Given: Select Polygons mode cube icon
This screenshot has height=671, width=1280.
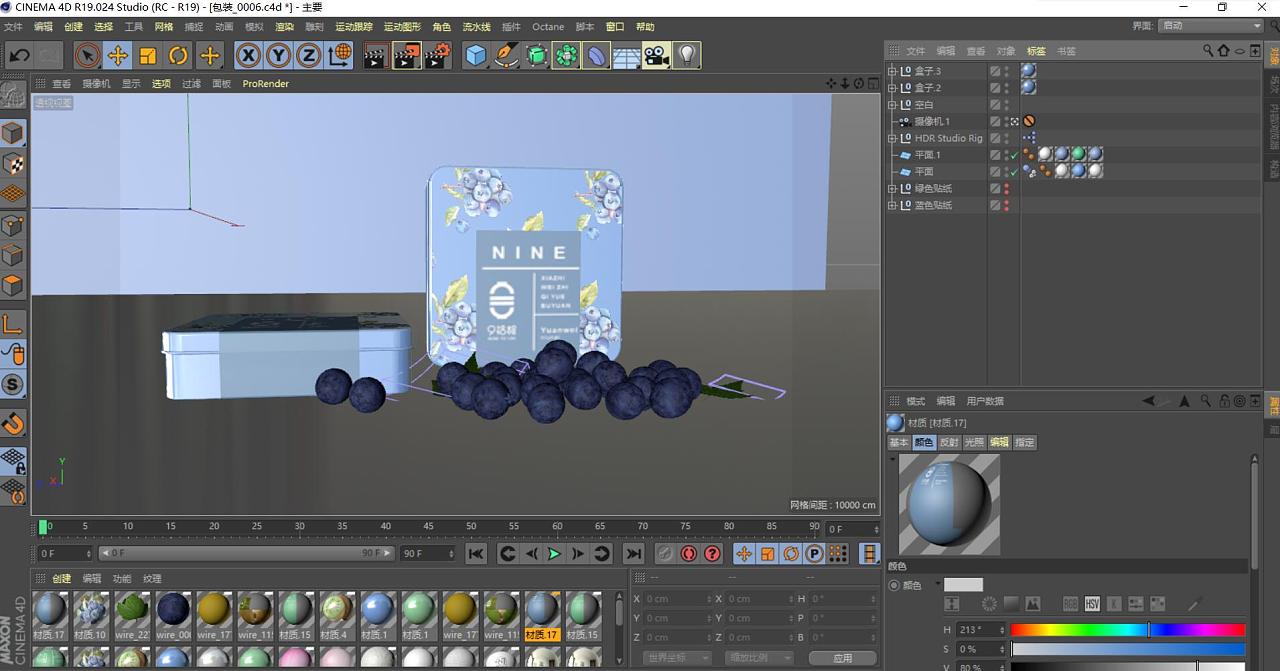Looking at the screenshot, I should click(13, 286).
